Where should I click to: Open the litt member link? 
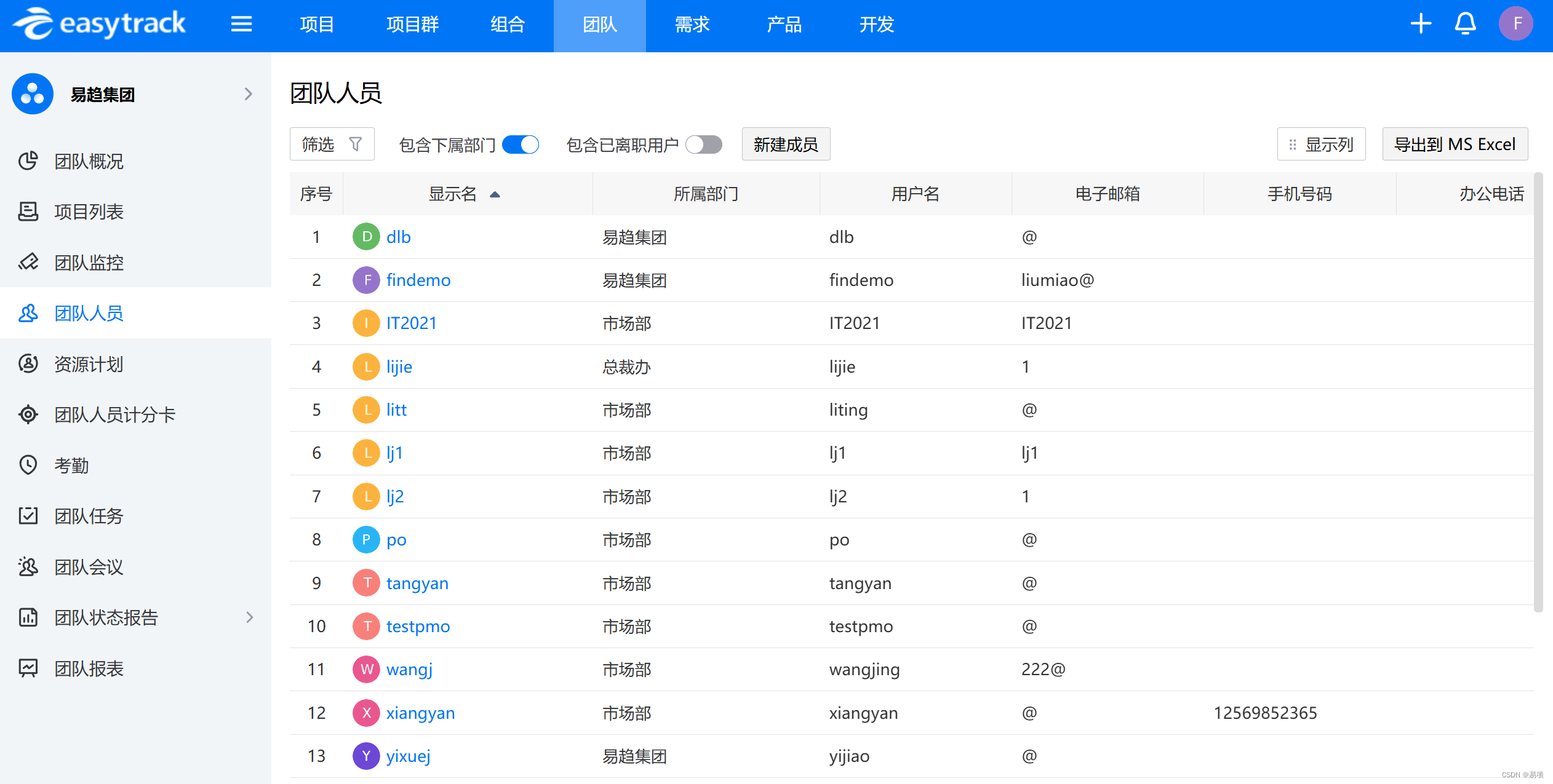396,410
